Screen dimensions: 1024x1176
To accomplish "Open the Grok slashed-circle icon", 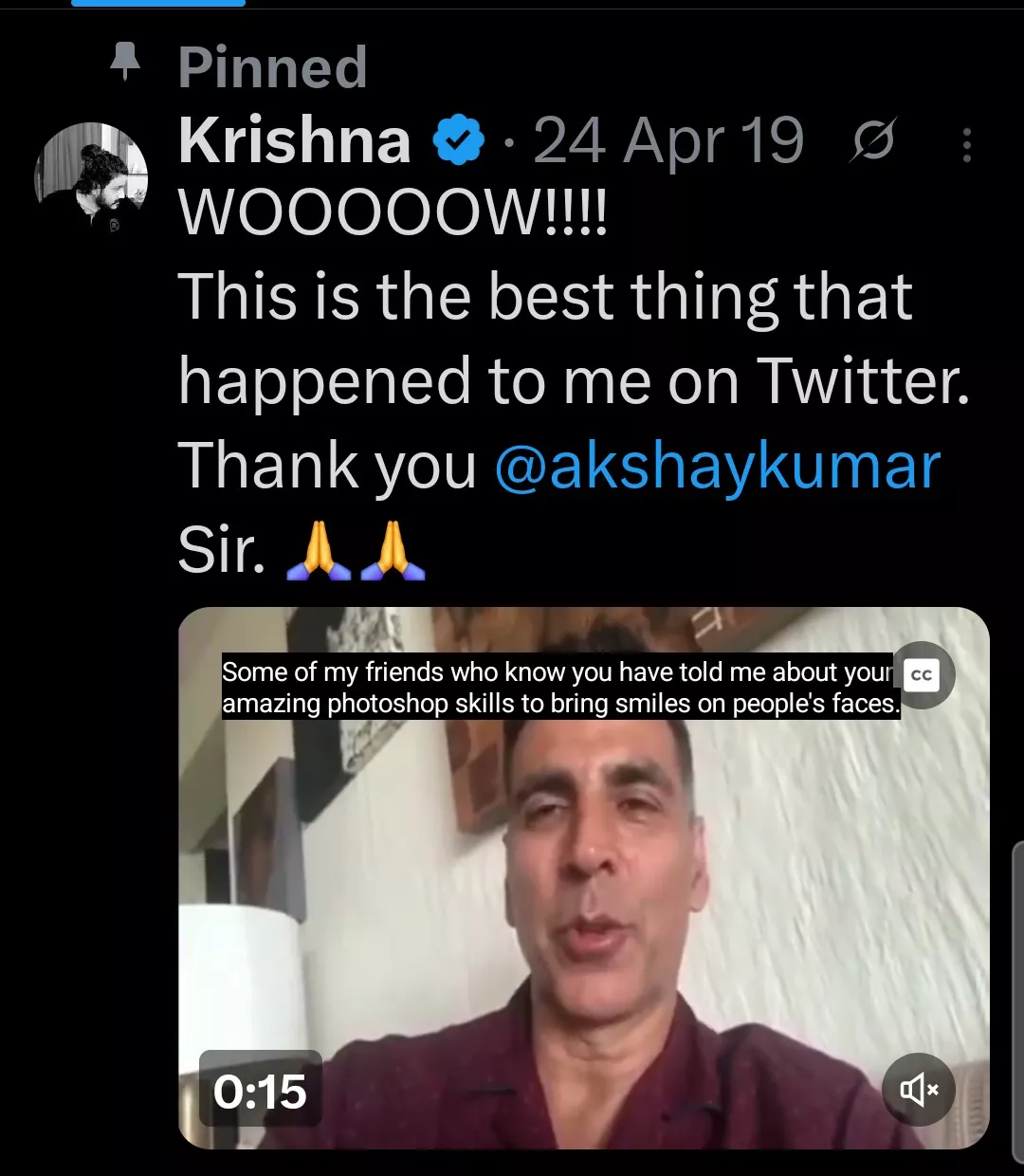I will 872,144.
